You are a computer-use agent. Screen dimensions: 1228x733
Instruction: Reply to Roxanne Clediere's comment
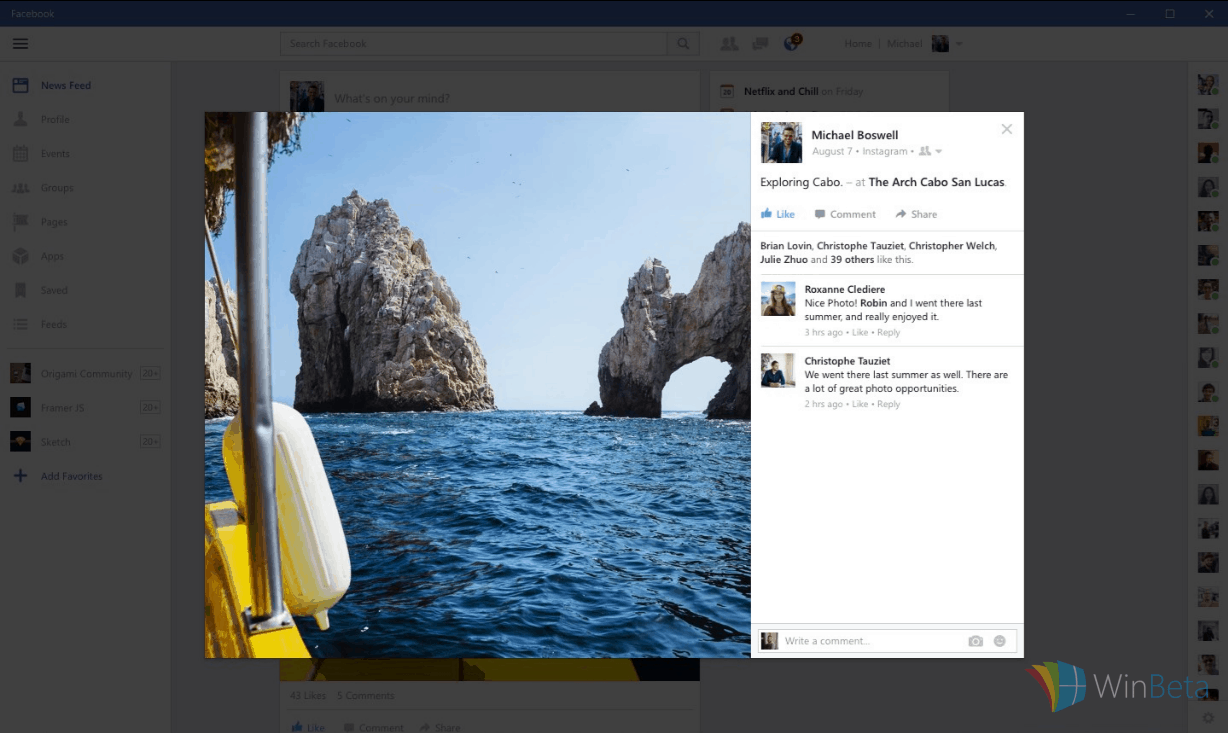tap(888, 333)
